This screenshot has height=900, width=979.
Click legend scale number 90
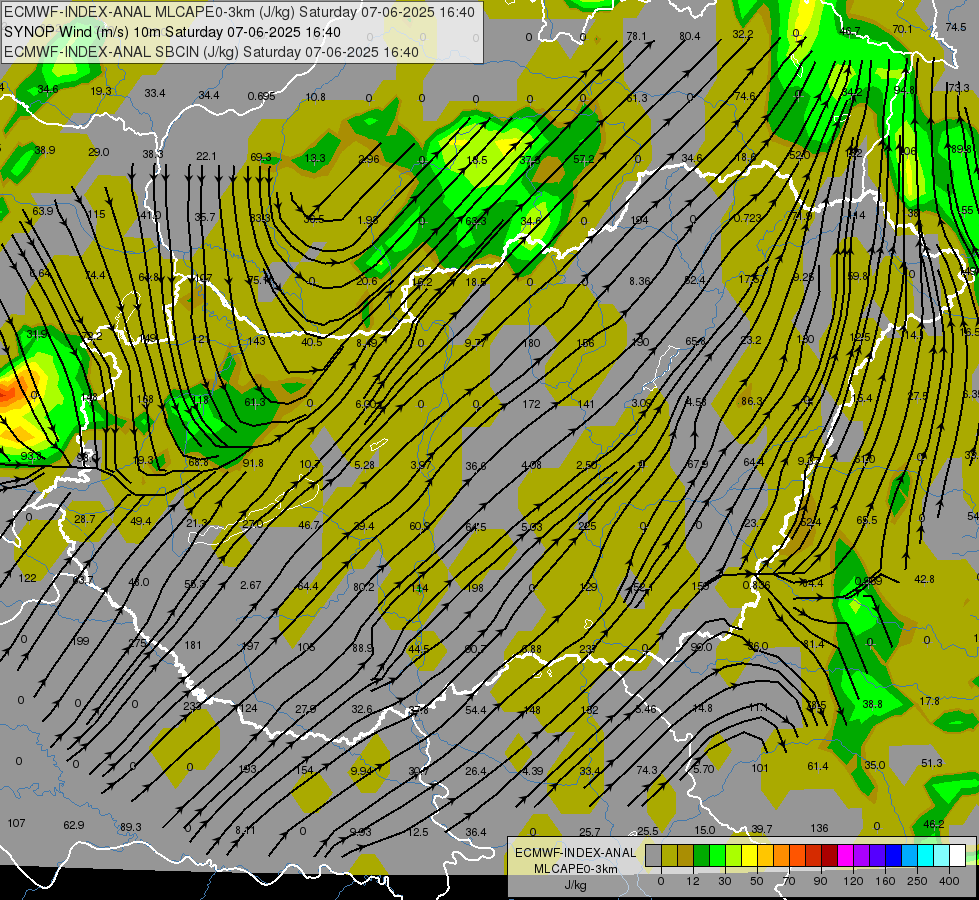coord(820,881)
